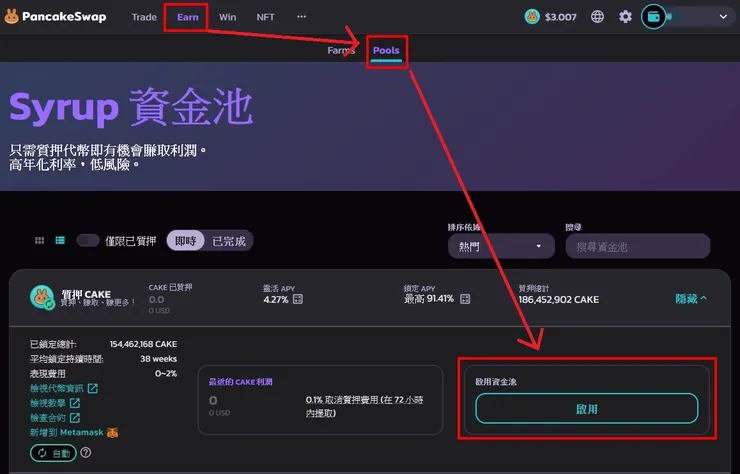Viewport: 740px width, 474px height.
Task: Click the 搜尋資金池 search field
Action: coord(638,246)
